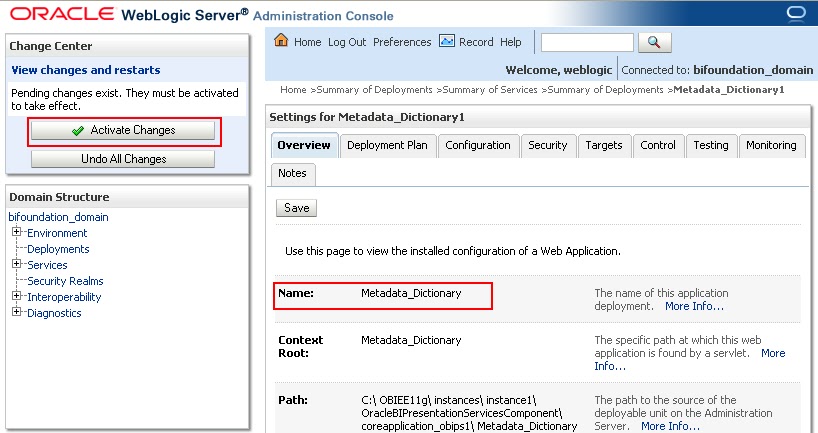Image resolution: width=818 pixels, height=433 pixels.
Task: Click the Change Center panel title
Action: pos(51,46)
